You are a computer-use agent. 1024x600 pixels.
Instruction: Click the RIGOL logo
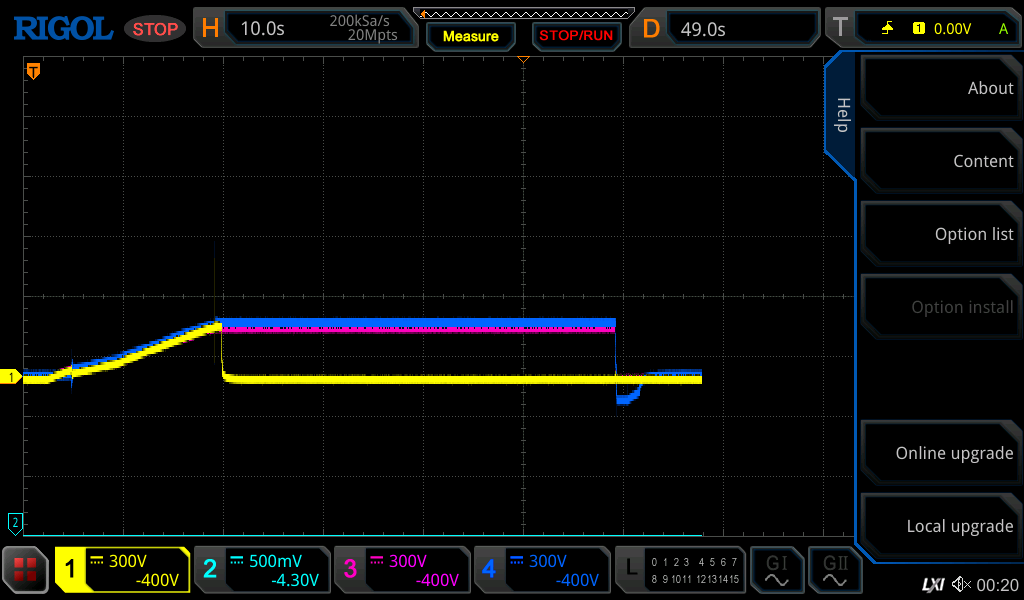coord(62,29)
